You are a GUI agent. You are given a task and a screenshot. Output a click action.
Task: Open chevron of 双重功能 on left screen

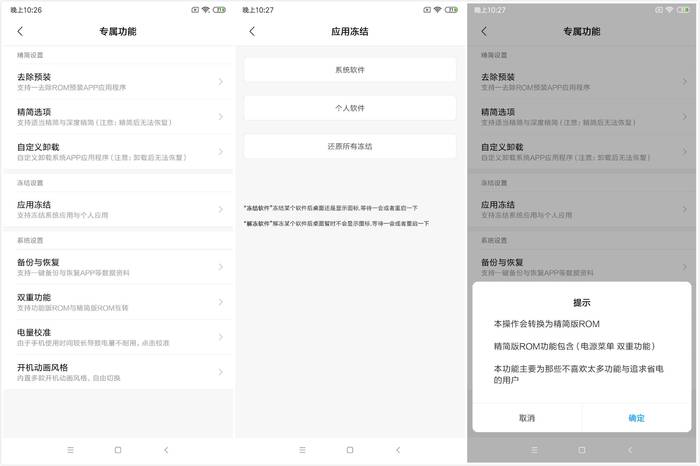(x=221, y=302)
